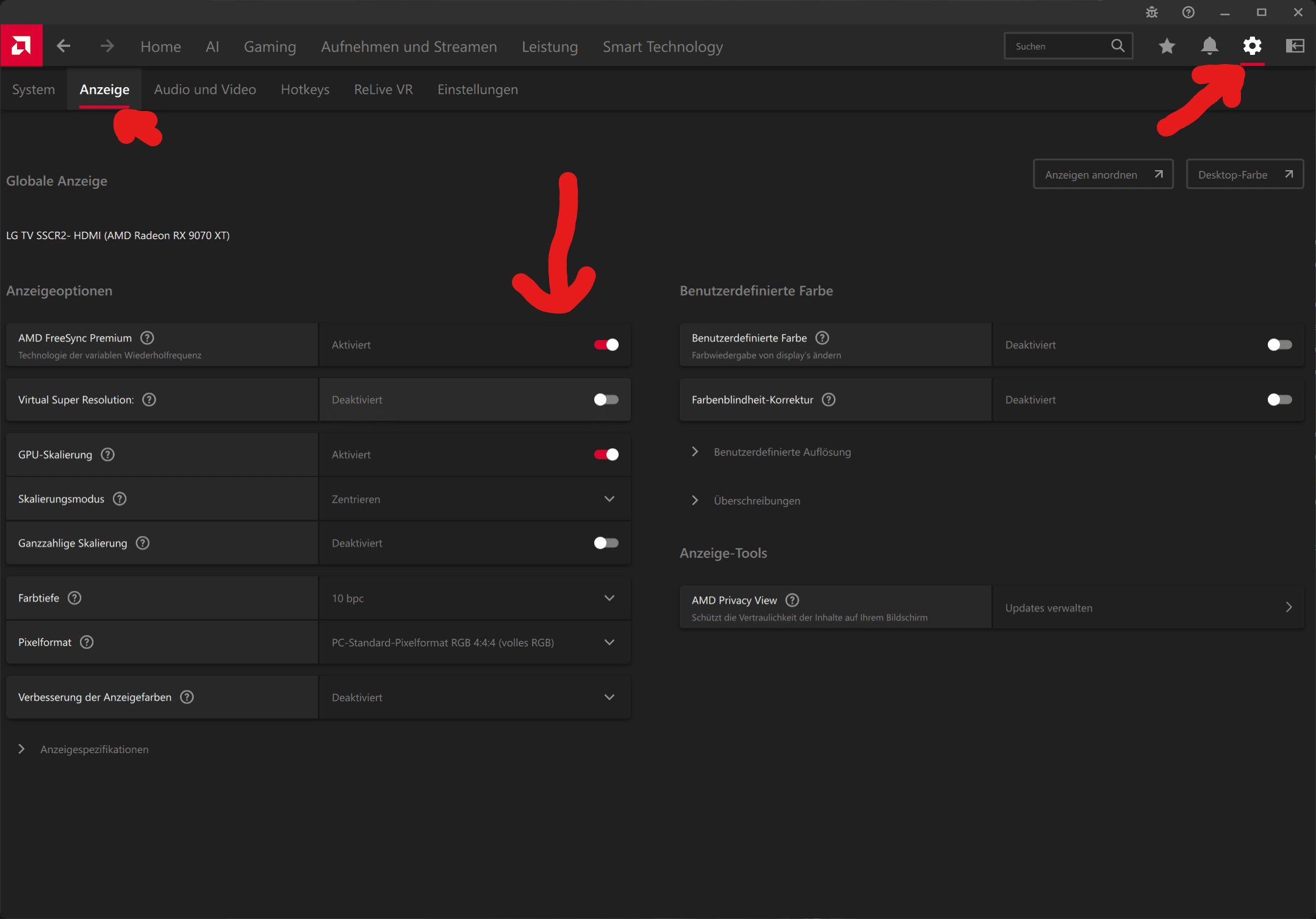Viewport: 1316px width, 919px height.
Task: Open the settings gear icon
Action: point(1252,46)
